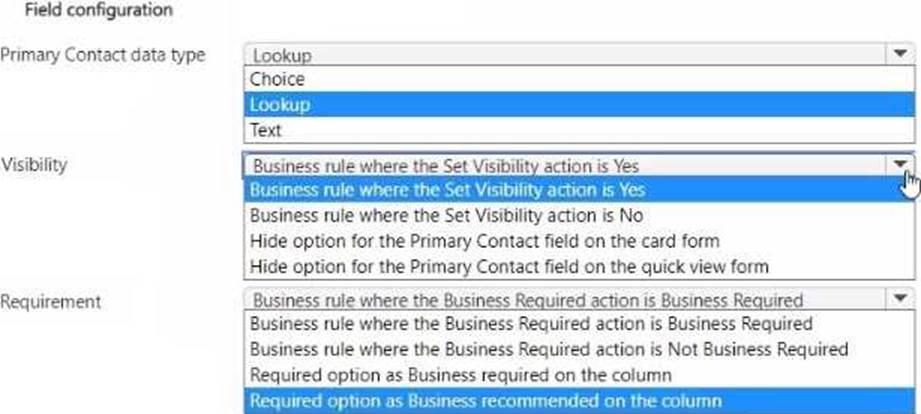Select Business Required action is Not Business Required
Image resolution: width=921 pixels, height=414 pixels.
548,350
